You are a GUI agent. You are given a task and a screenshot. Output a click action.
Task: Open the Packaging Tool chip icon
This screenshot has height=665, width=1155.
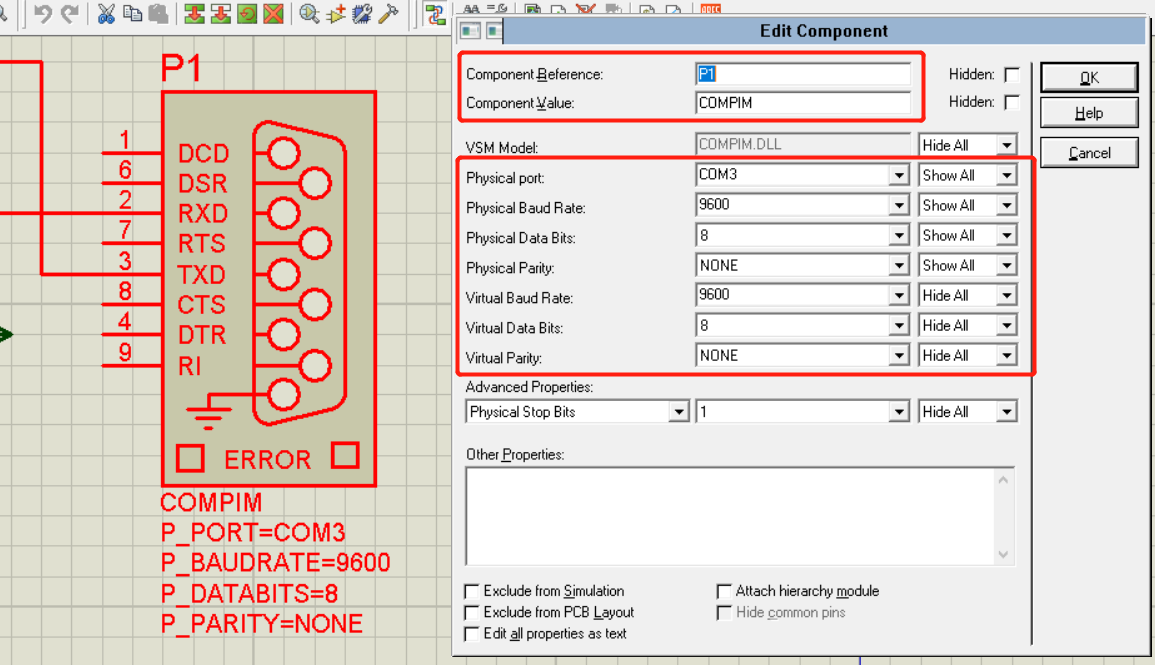coord(362,14)
